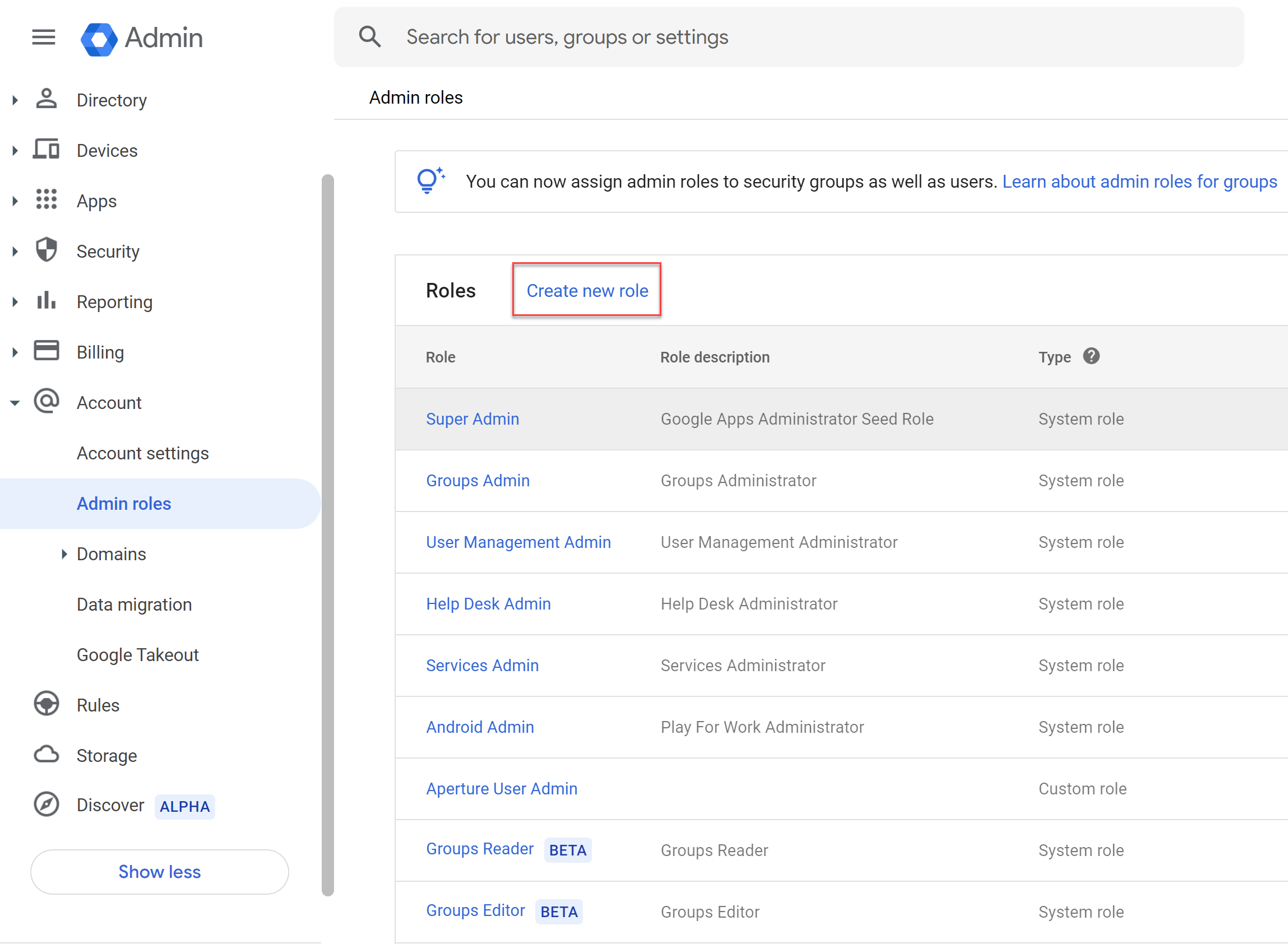The image size is (1288, 944).
Task: Open the hamburger main menu icon
Action: pos(44,38)
